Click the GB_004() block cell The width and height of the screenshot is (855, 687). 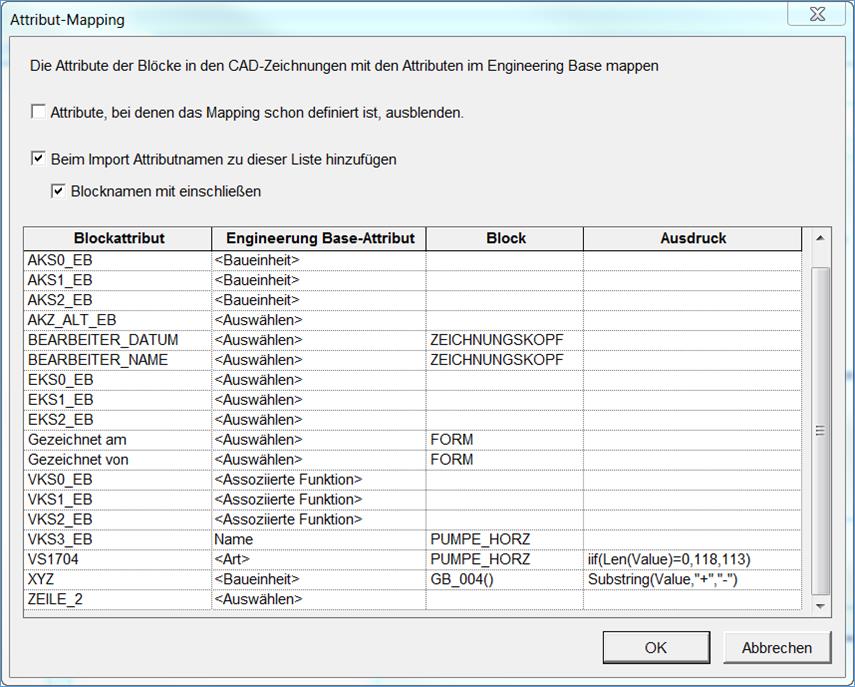(505, 579)
